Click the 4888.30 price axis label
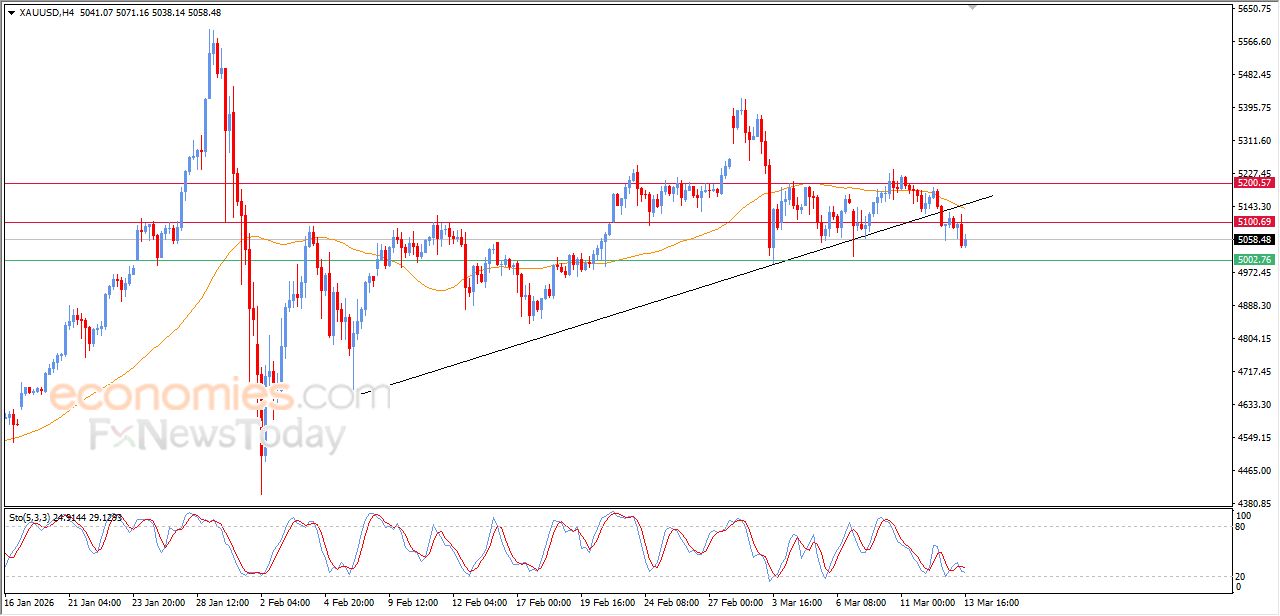Viewport: 1280px width, 616px height. pyautogui.click(x=1254, y=306)
